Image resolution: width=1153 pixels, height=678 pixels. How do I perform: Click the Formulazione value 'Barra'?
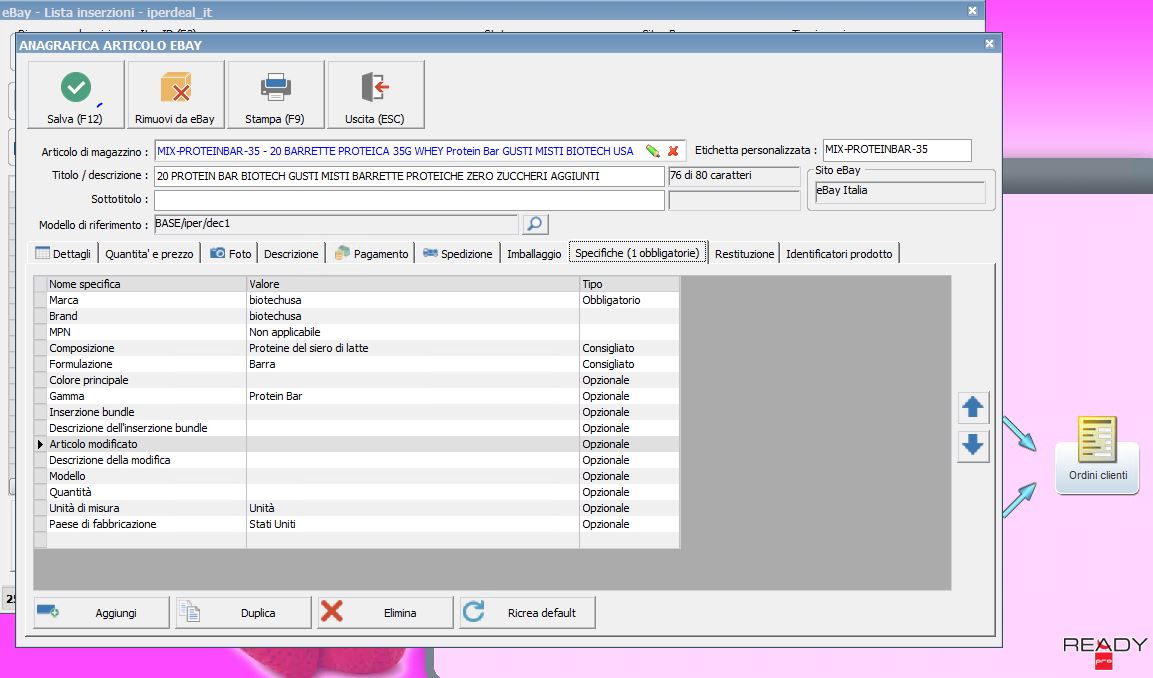[x=263, y=365]
